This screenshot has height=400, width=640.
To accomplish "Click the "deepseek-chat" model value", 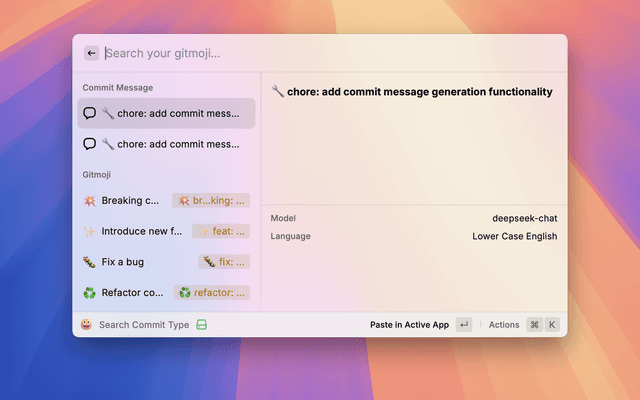I will pos(524,218).
